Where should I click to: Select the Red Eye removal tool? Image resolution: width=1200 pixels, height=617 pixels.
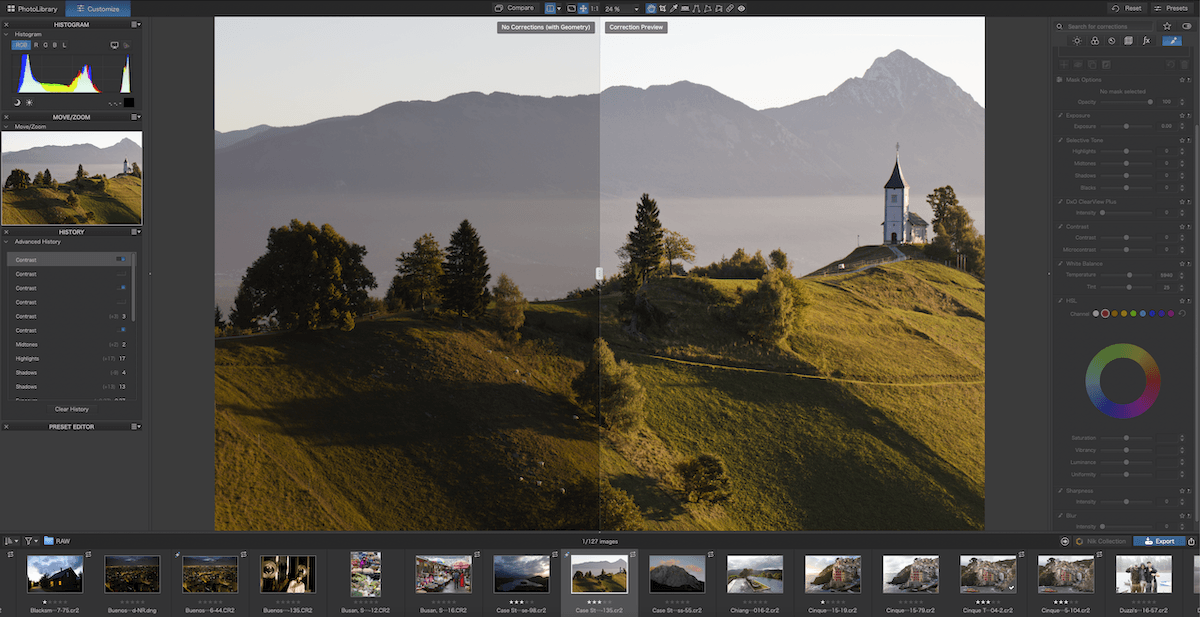741,8
